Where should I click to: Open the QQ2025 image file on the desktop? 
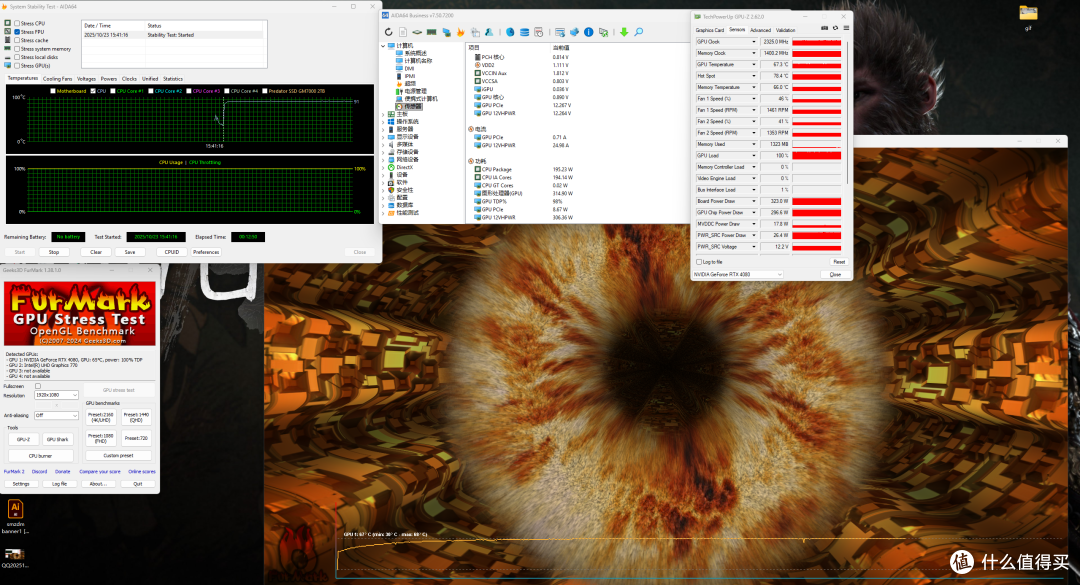14,554
